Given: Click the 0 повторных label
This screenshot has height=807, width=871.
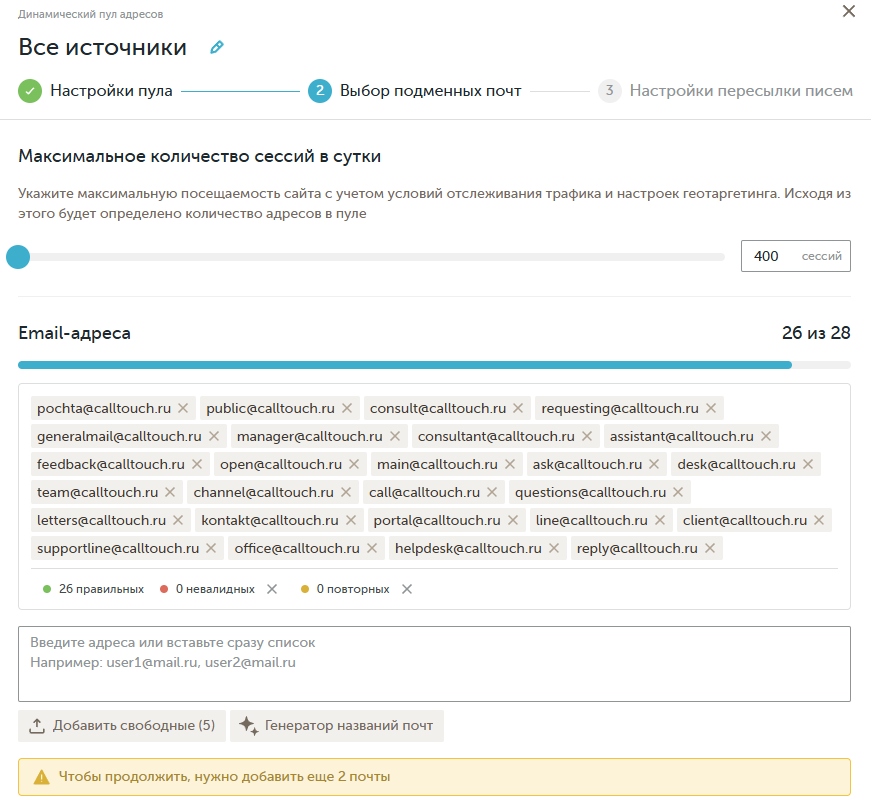Looking at the screenshot, I should 353,589.
